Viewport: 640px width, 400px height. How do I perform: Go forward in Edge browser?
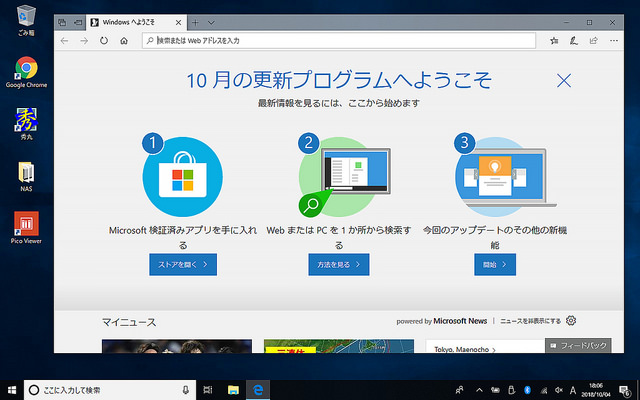[84, 40]
